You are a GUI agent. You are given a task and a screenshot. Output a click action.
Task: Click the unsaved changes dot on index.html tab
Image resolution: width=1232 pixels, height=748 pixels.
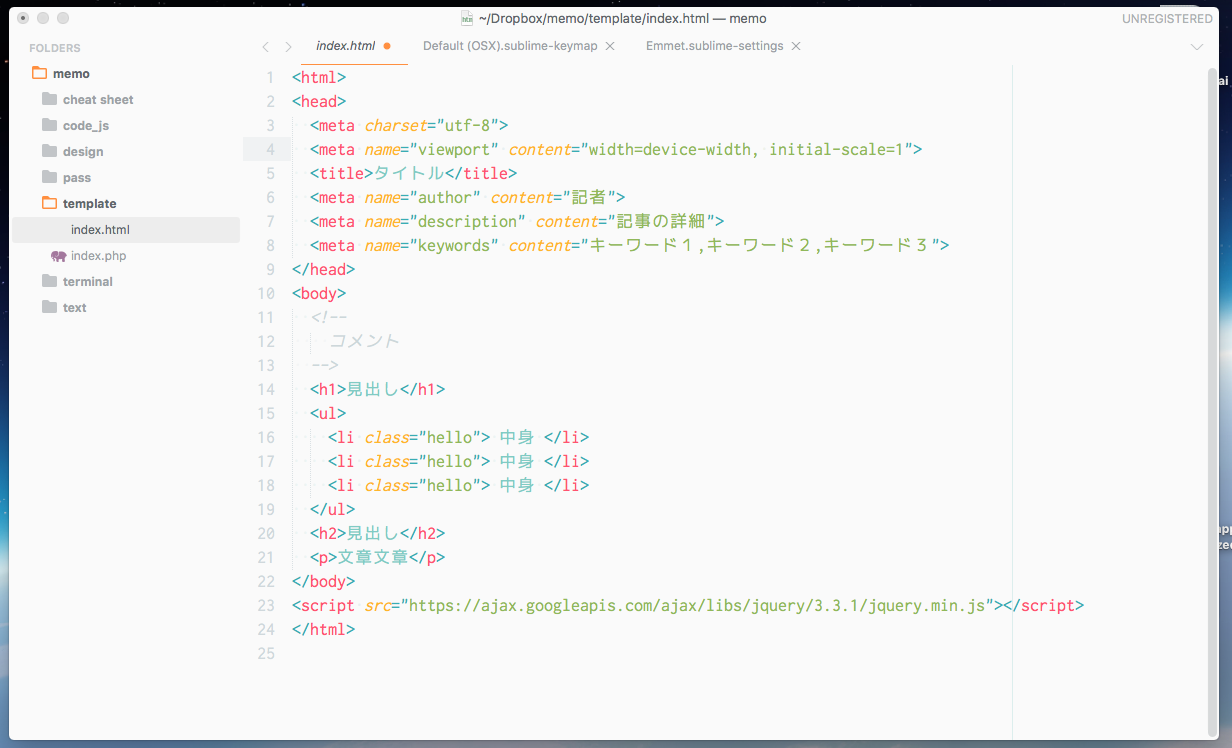(388, 46)
